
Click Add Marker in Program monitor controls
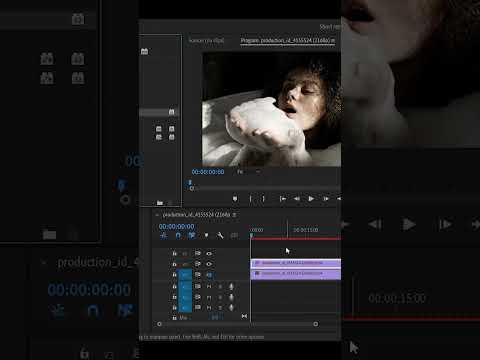[235, 199]
